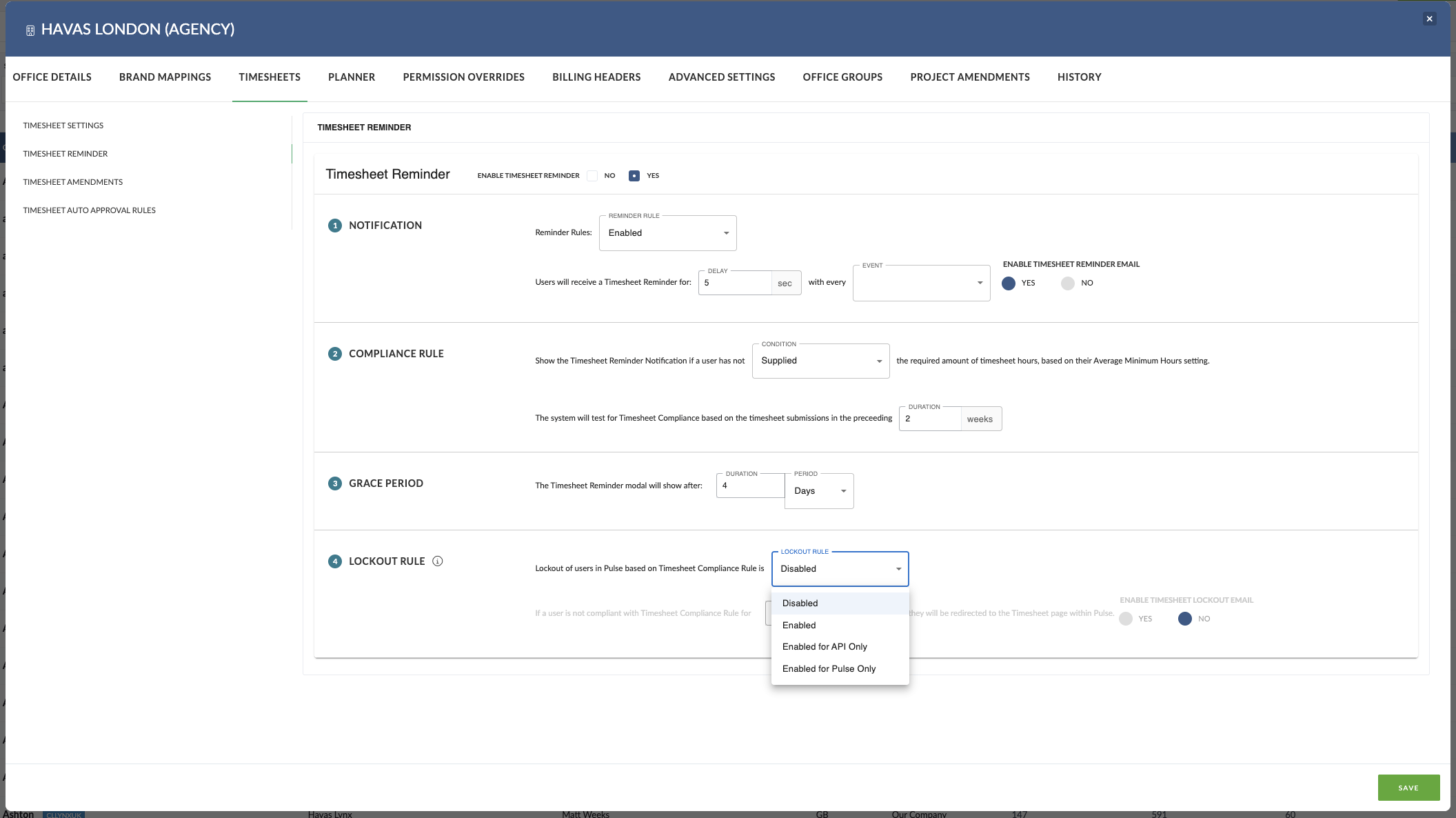Switch to the Office Groups tab
Image resolution: width=1456 pixels, height=818 pixels.
(842, 77)
